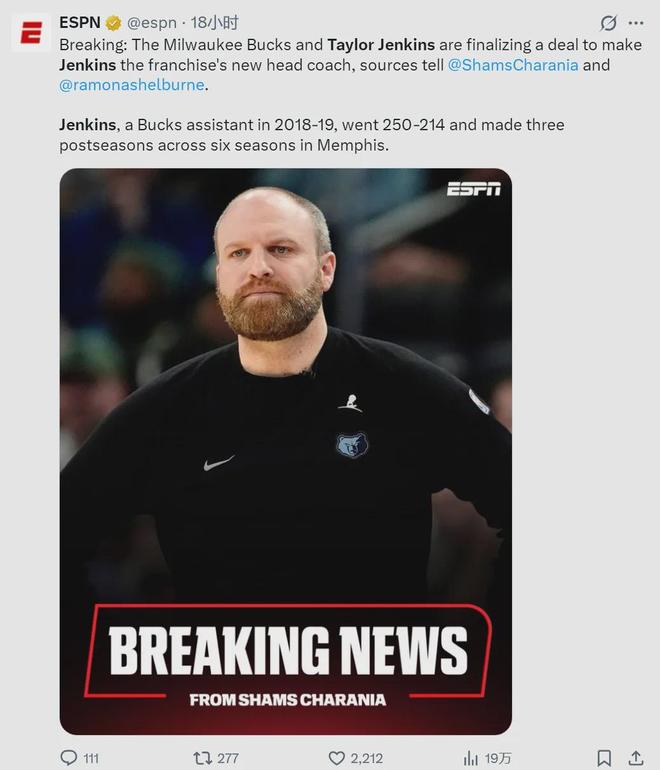Open the reply comment bubble icon

tap(69, 757)
